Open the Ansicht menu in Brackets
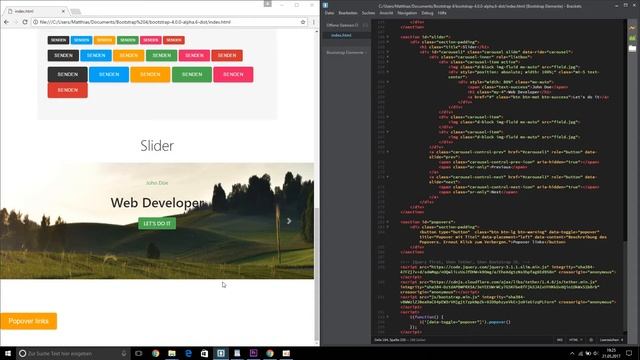This screenshot has width=640, height=360. (x=386, y=13)
